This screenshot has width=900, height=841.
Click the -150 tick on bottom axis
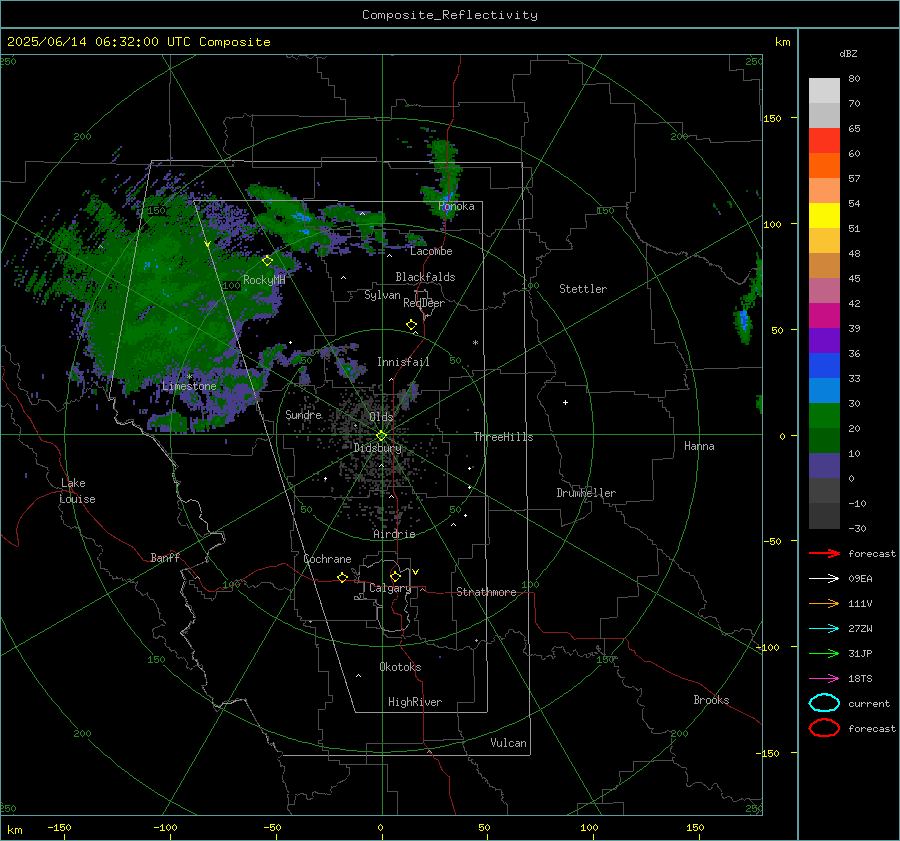59,827
